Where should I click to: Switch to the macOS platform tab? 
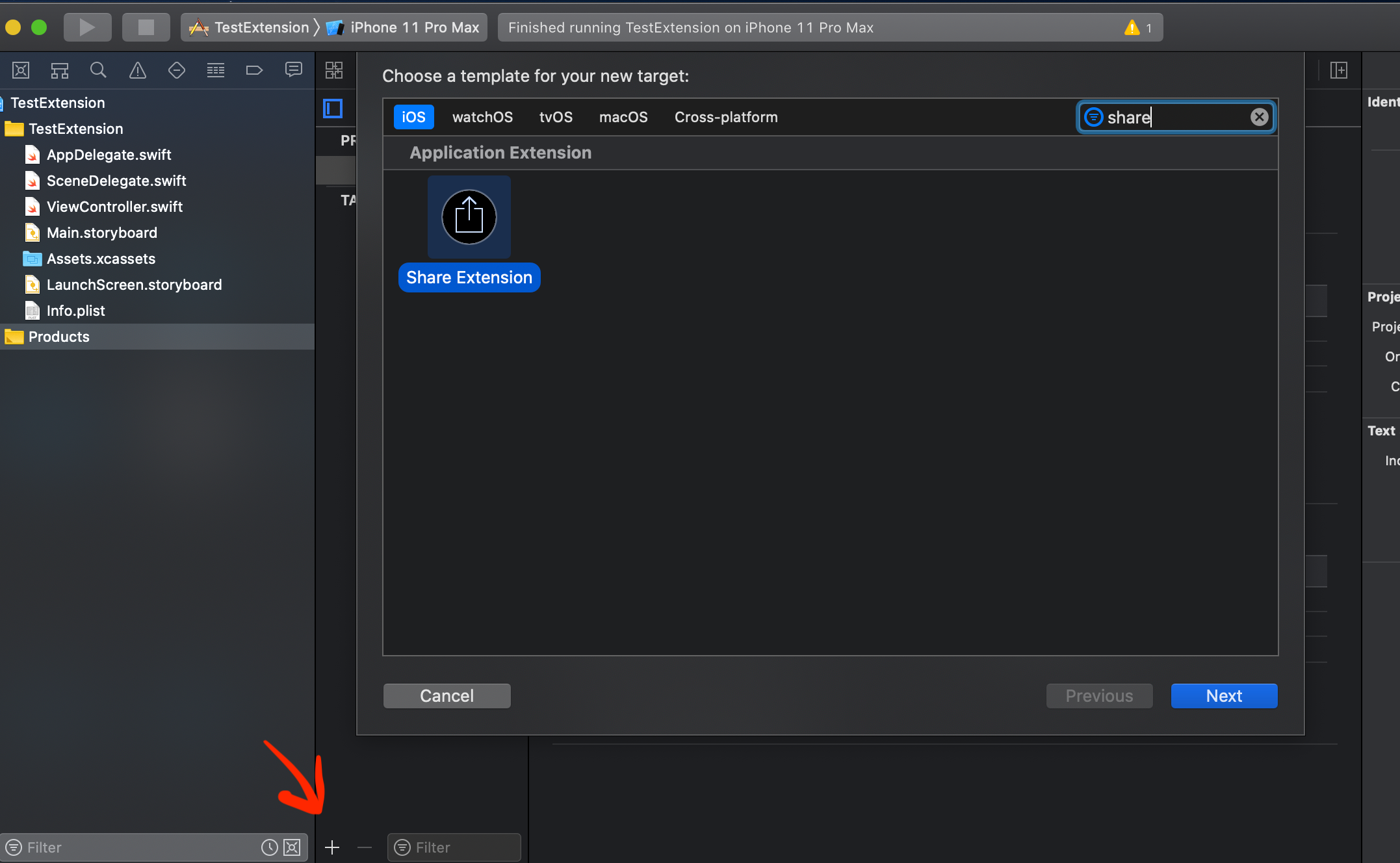[x=623, y=117]
